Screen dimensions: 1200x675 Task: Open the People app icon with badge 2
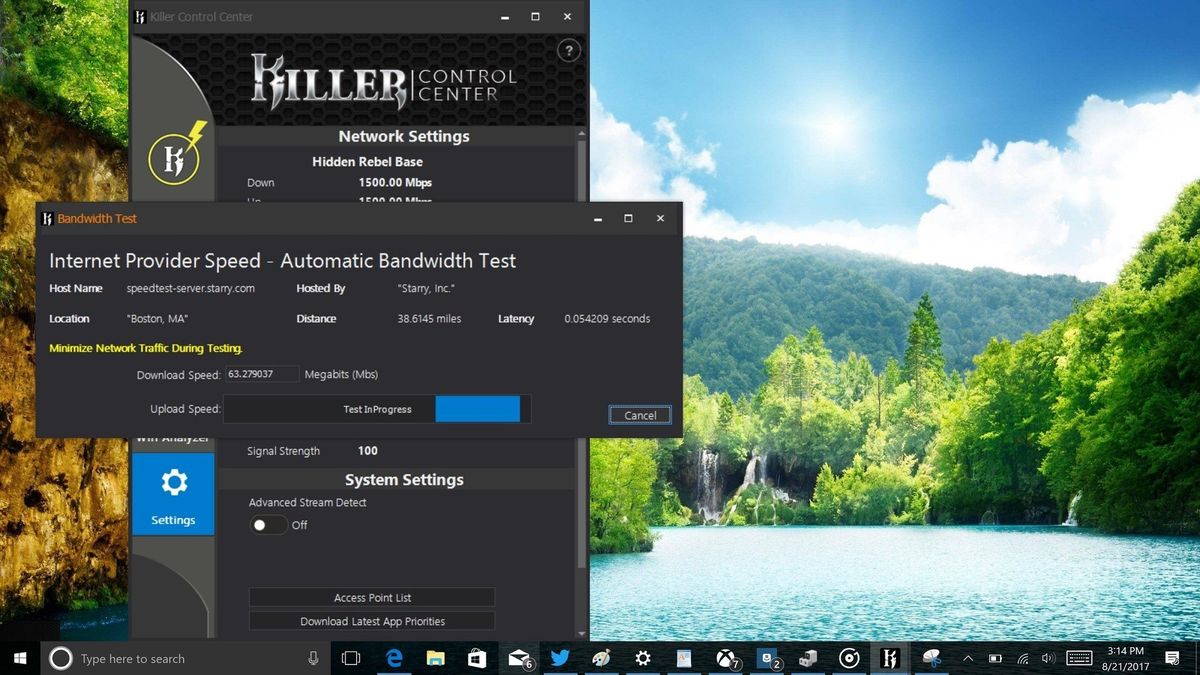768,658
